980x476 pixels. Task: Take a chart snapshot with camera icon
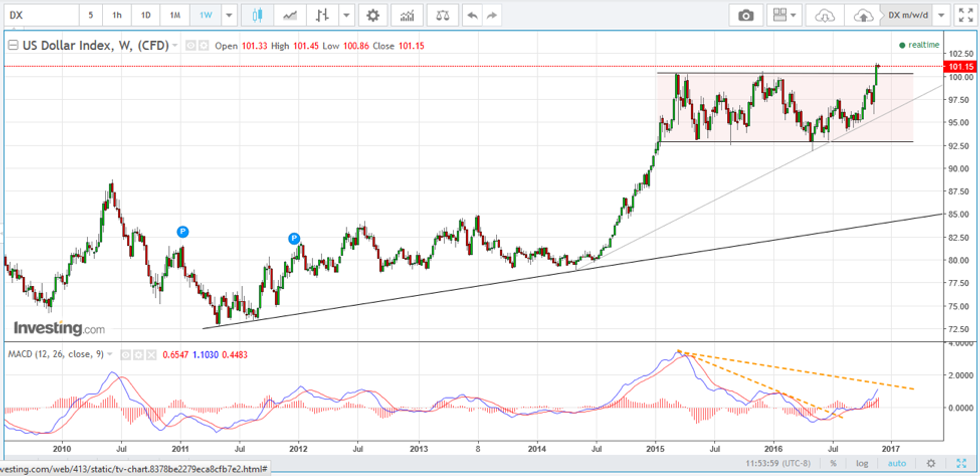[x=745, y=16]
